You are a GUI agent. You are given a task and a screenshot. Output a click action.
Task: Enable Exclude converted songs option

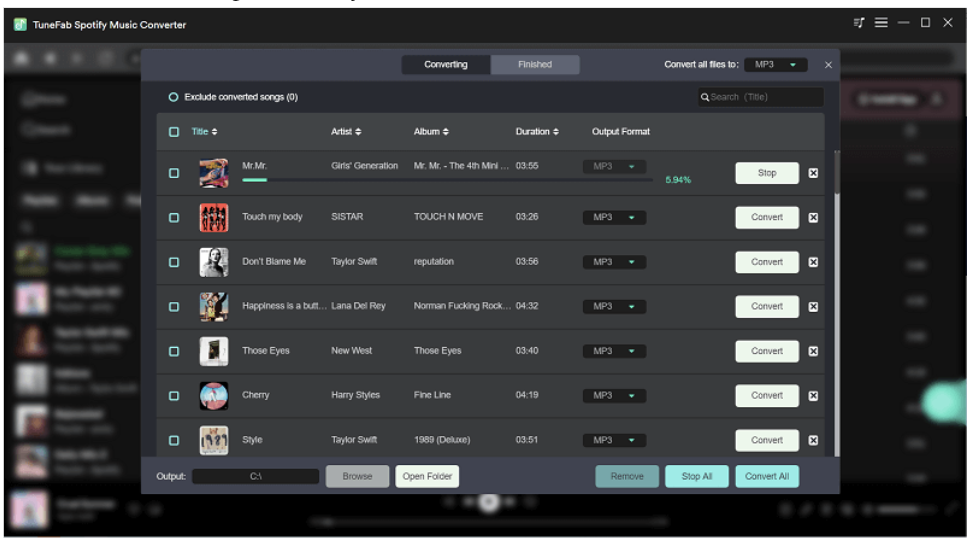173,97
